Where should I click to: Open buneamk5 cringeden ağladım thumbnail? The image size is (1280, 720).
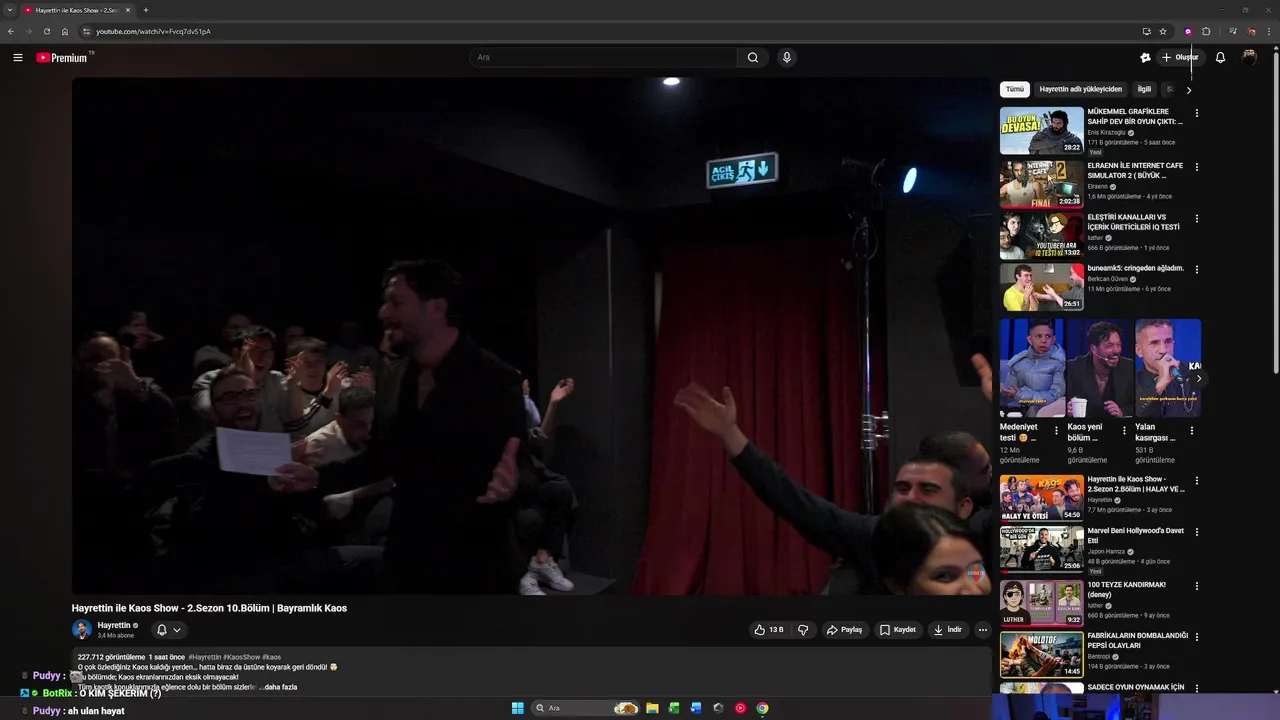tap(1042, 286)
